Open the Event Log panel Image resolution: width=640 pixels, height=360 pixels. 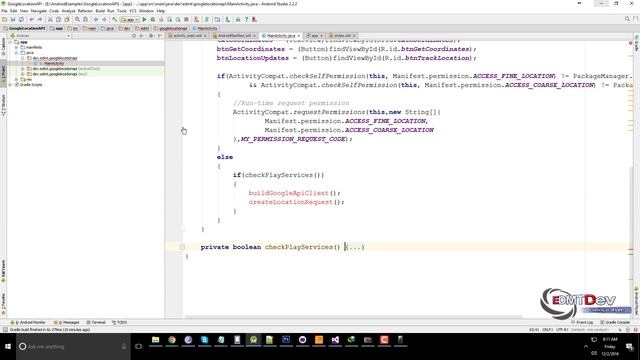click(582, 322)
